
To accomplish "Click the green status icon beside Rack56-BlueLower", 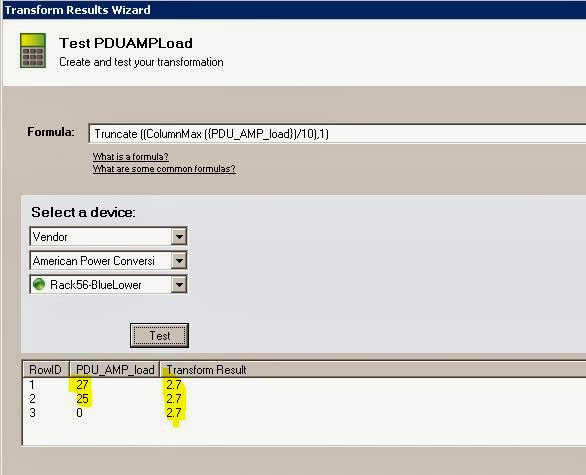I will click(x=39, y=284).
